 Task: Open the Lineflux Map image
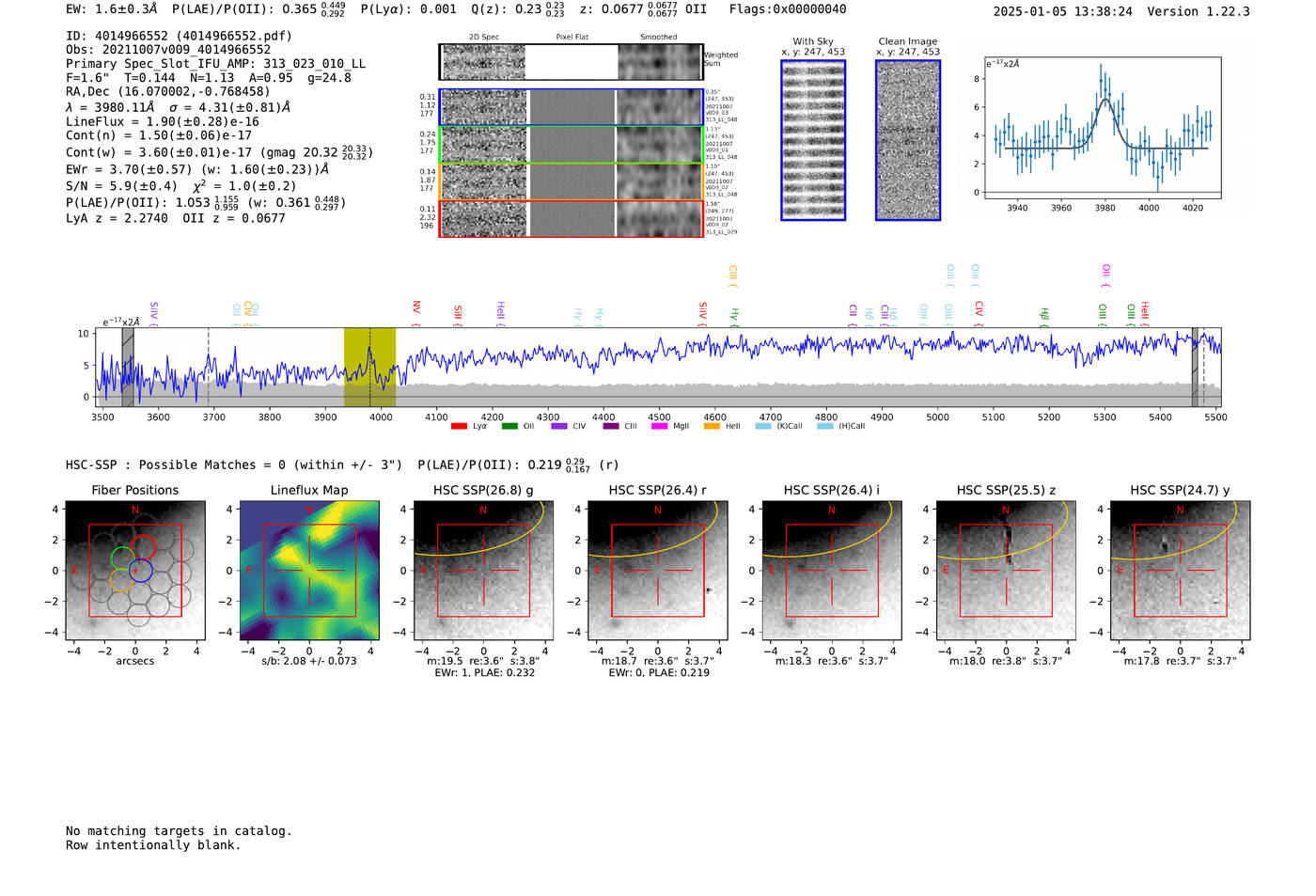[x=309, y=570]
